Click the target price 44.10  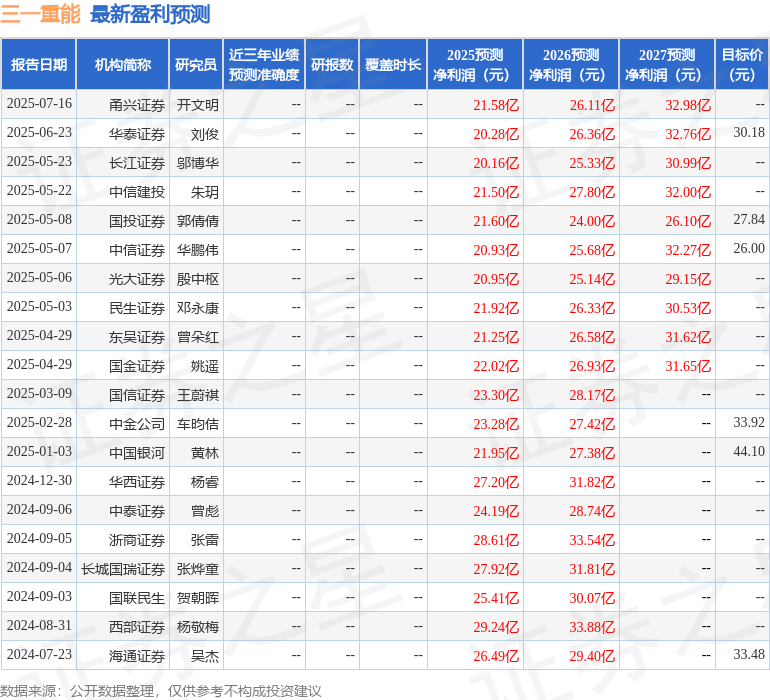pyautogui.click(x=749, y=451)
